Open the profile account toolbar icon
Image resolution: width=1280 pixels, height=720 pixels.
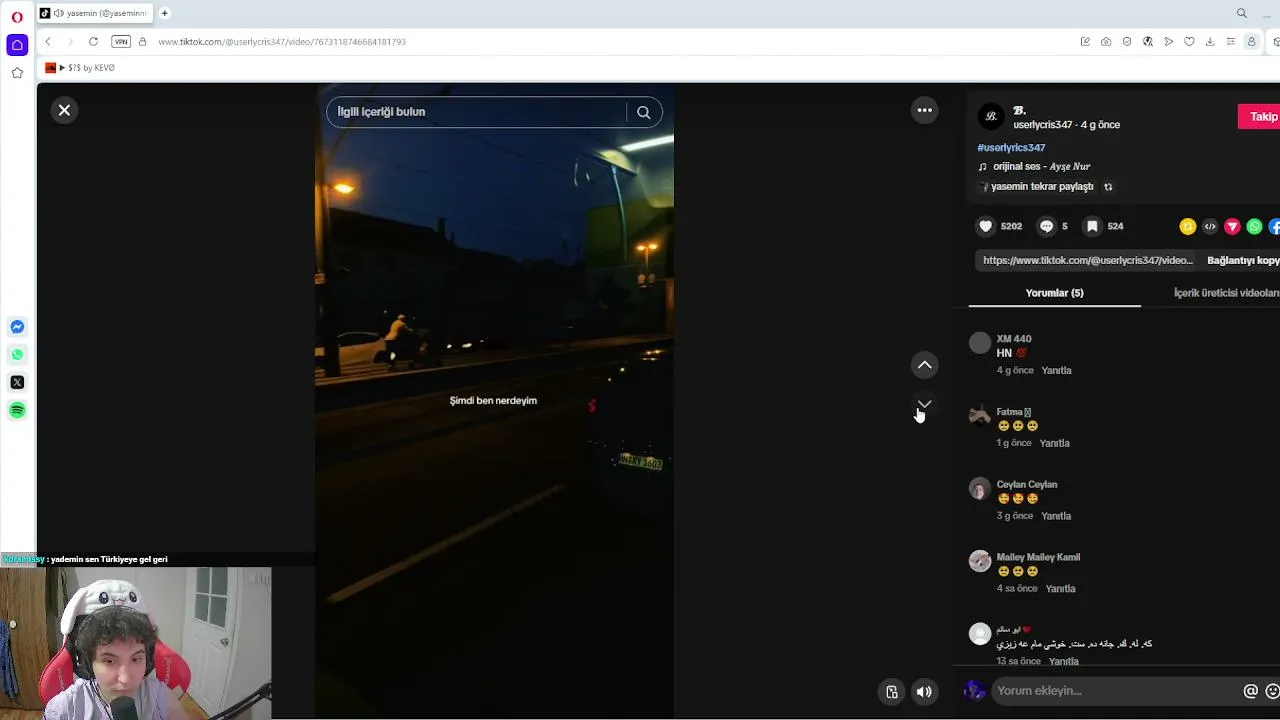(1251, 42)
